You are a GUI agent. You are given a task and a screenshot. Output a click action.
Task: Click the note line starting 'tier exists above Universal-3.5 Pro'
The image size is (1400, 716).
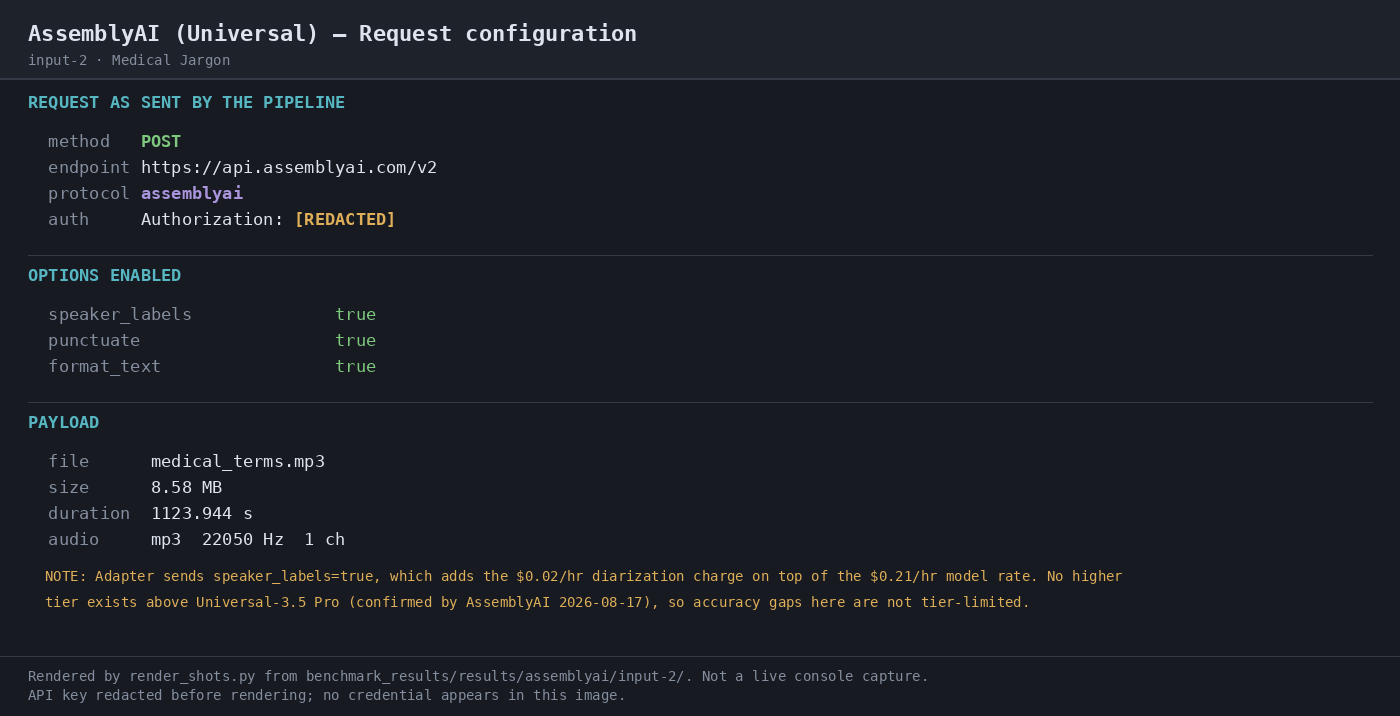click(x=537, y=603)
